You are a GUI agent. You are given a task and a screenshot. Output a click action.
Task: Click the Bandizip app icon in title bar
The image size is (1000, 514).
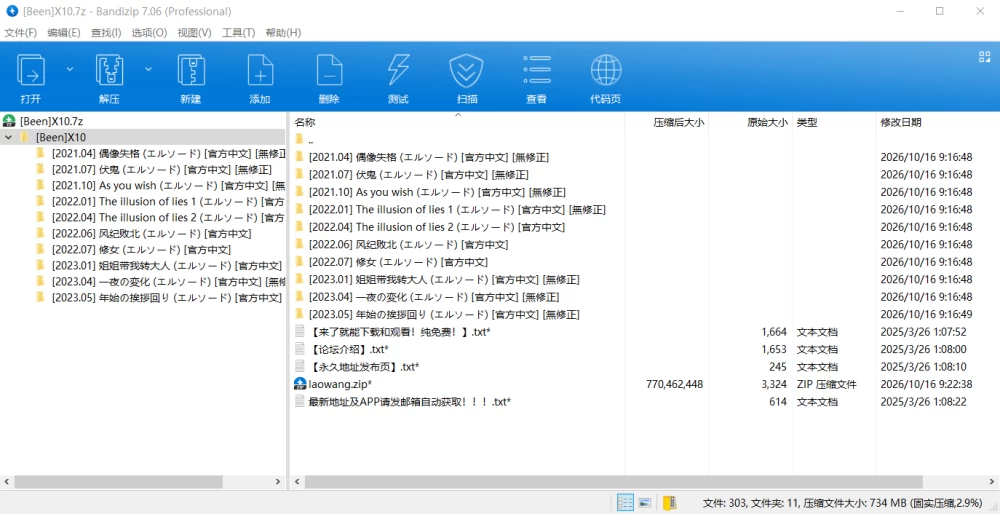click(11, 11)
